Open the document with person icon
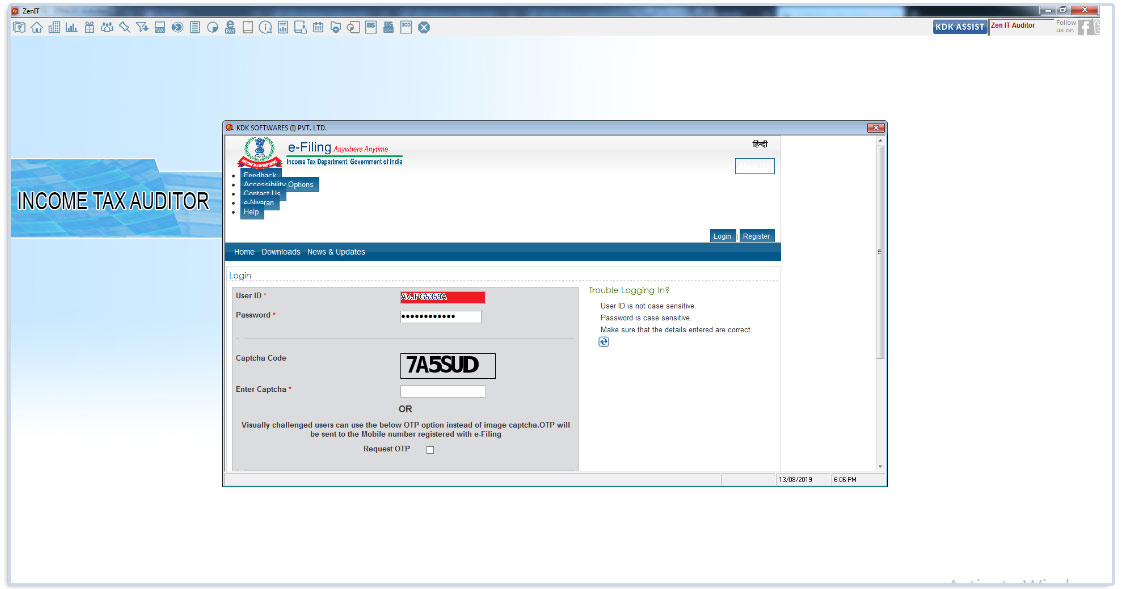The width and height of the screenshot is (1123, 589). [x=300, y=27]
